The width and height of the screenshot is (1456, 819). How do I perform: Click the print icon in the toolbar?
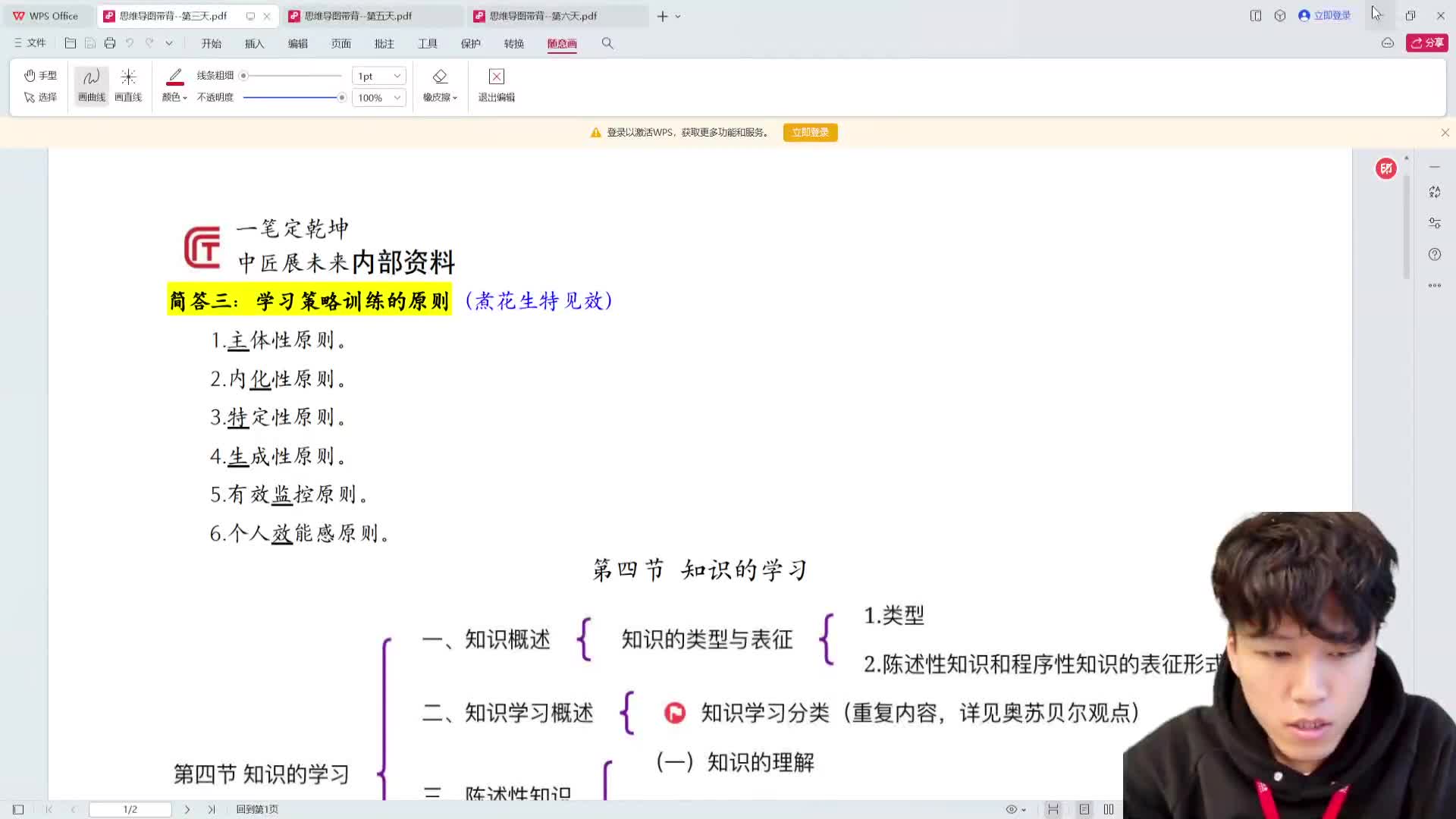tap(109, 42)
